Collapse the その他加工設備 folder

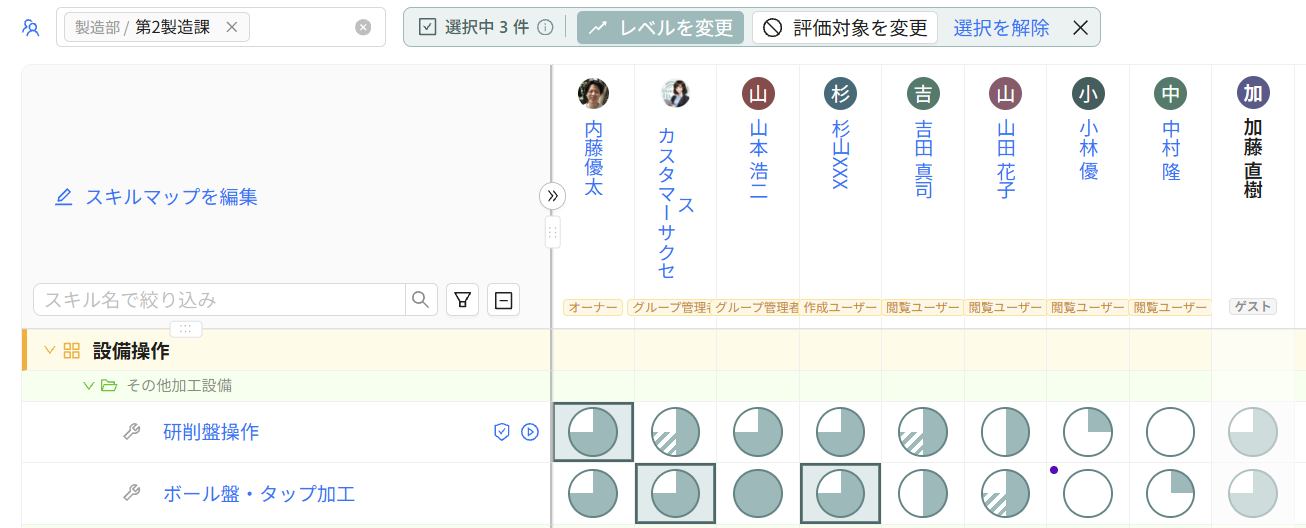[x=88, y=386]
